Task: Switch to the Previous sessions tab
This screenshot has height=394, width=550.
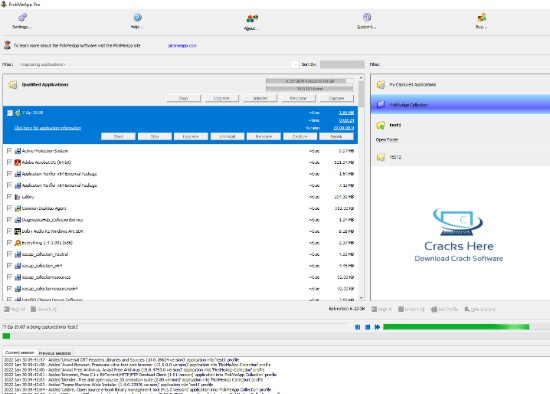Action: [x=55, y=353]
